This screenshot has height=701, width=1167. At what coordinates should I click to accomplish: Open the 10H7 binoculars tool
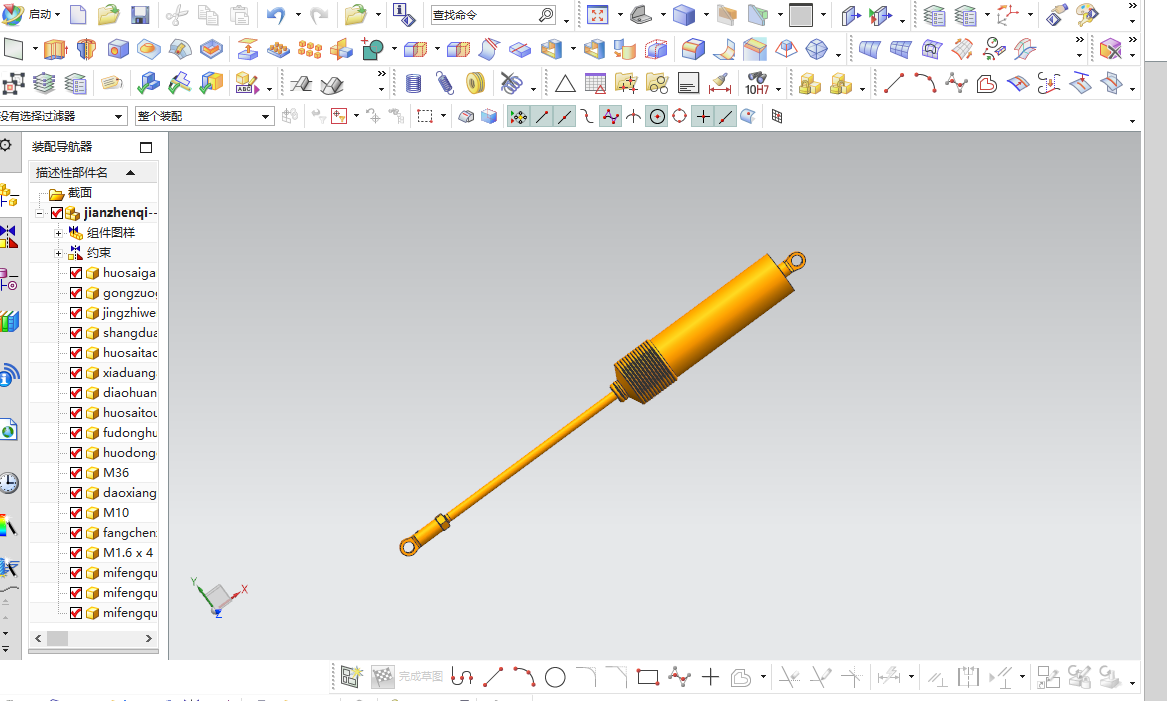(757, 83)
